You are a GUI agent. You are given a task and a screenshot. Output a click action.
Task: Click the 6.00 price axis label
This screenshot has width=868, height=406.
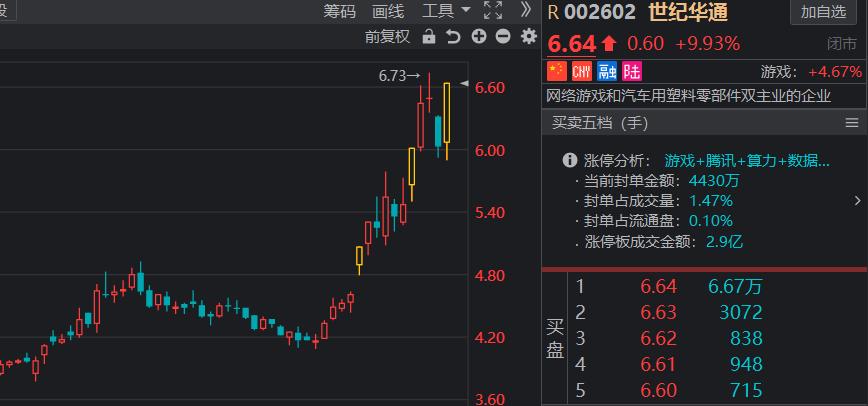[x=490, y=151]
